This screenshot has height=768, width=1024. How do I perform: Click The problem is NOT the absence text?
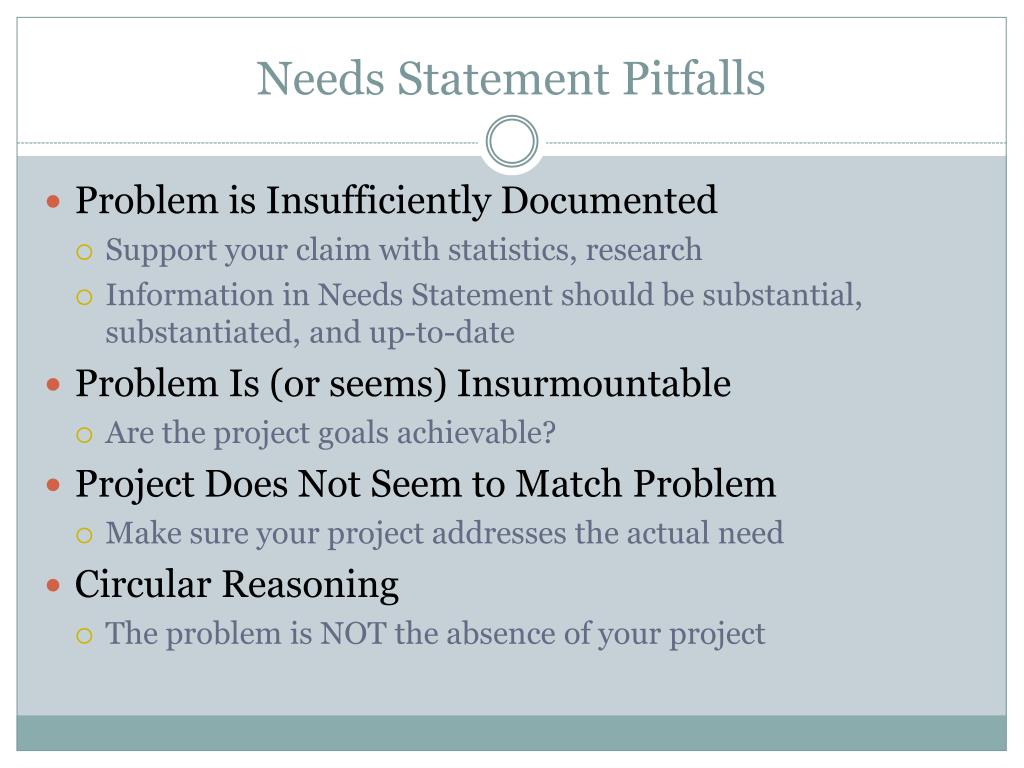(435, 634)
